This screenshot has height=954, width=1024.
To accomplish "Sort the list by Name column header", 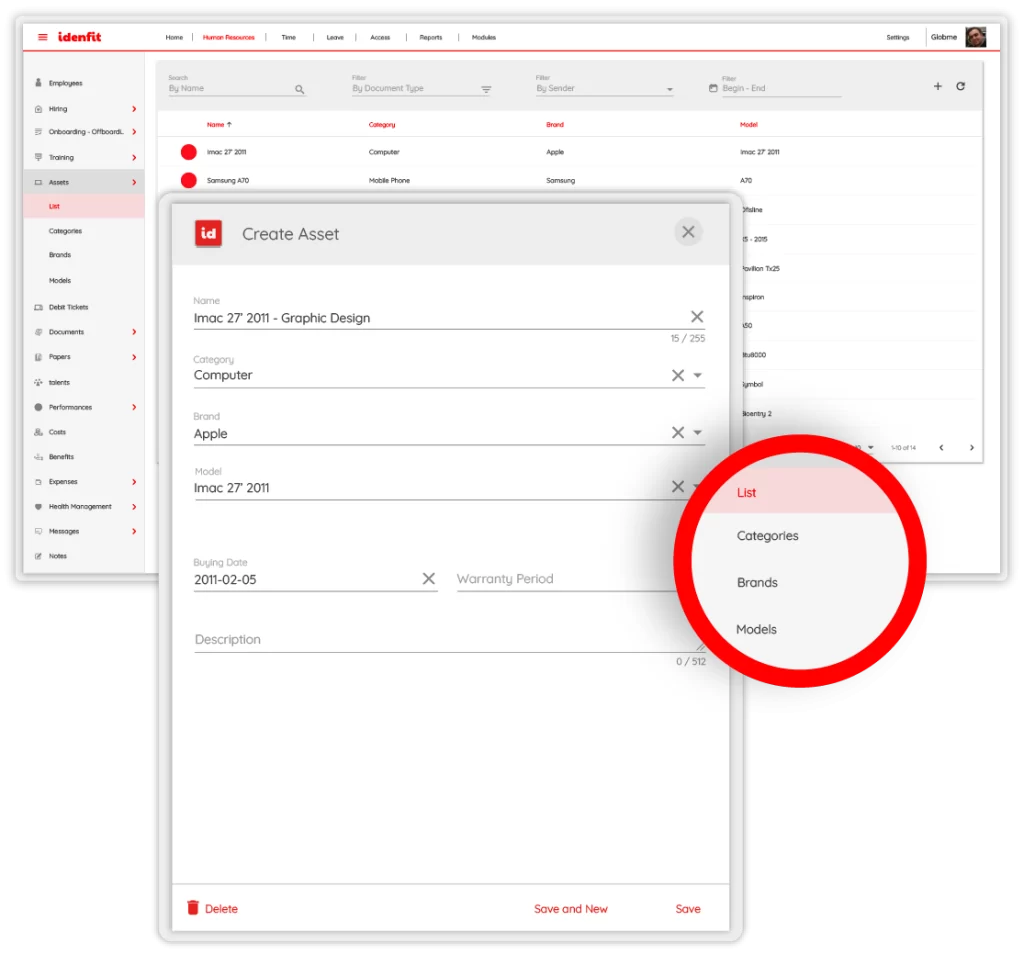I will click(x=216, y=125).
